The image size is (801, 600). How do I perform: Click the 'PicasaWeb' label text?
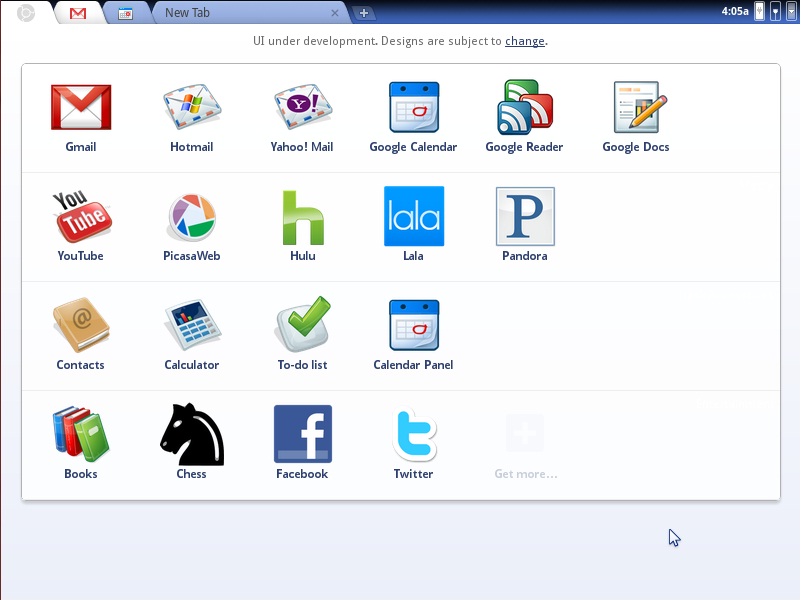pos(192,256)
